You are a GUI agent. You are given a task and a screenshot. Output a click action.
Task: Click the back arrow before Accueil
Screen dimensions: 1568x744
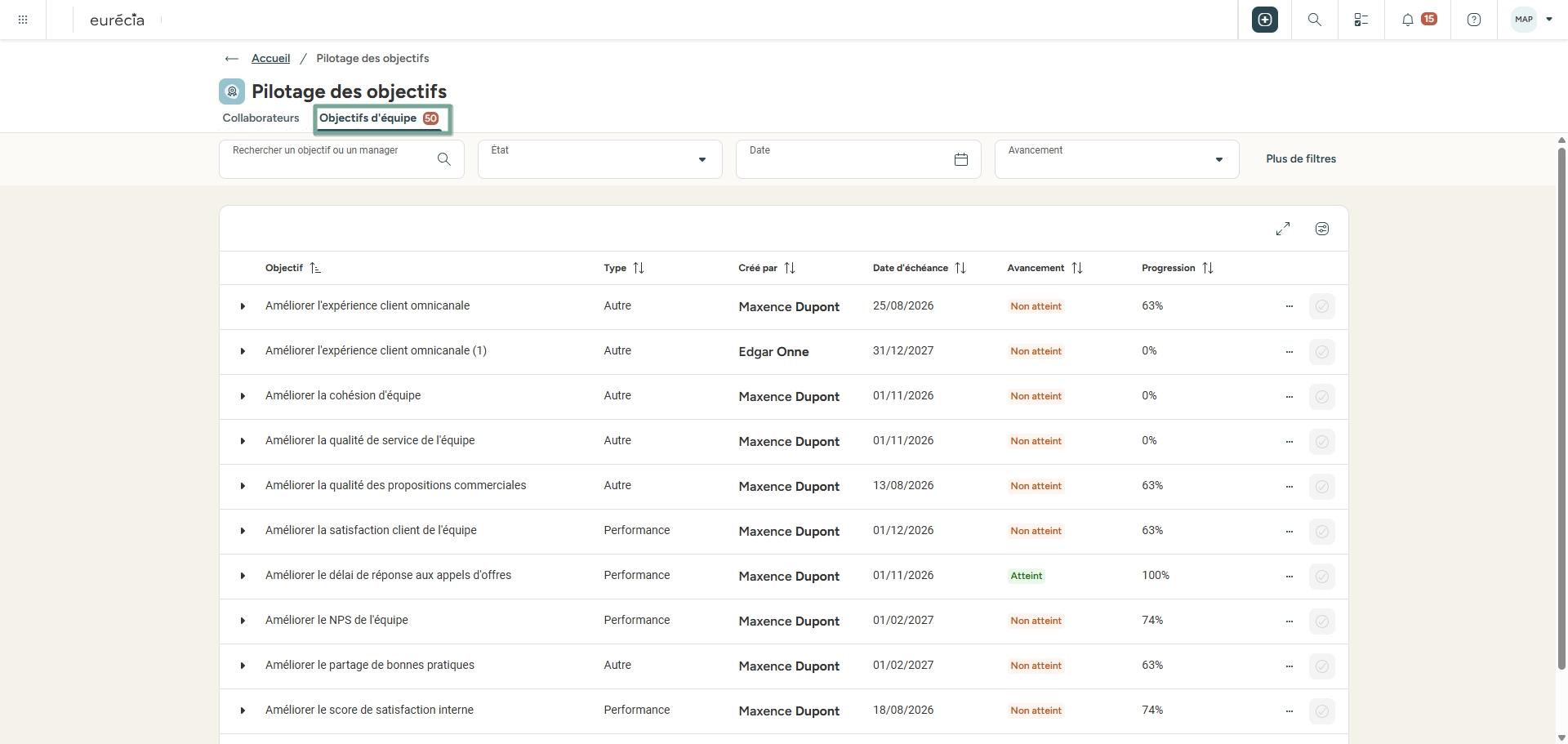pyautogui.click(x=232, y=59)
